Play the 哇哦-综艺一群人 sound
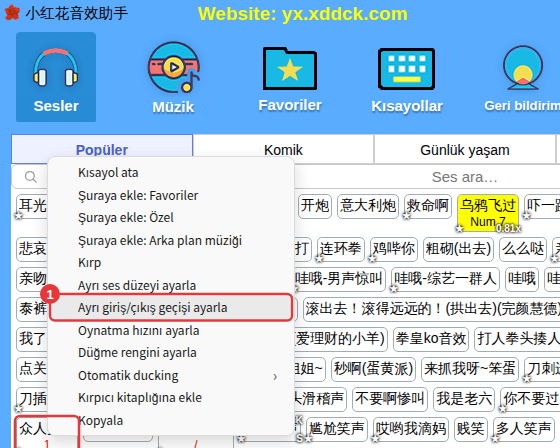Image resolution: width=560 pixels, height=448 pixels. 445,279
